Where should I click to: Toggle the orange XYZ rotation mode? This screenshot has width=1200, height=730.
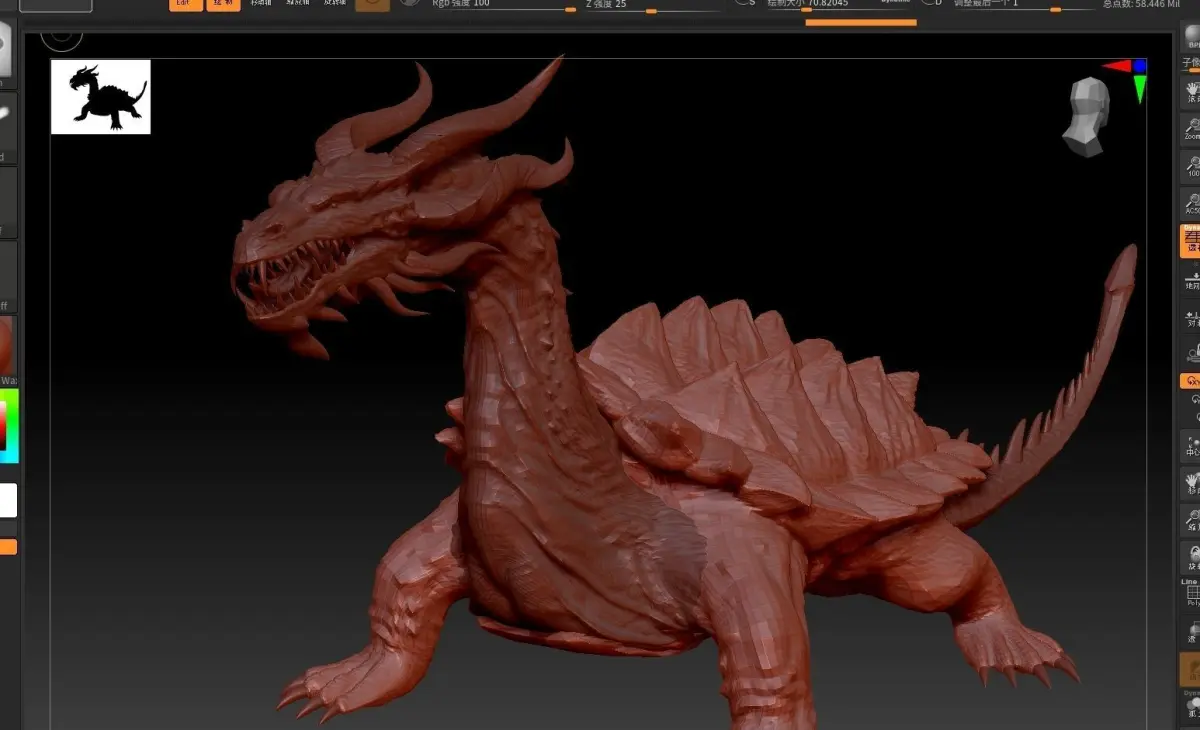tap(1191, 380)
